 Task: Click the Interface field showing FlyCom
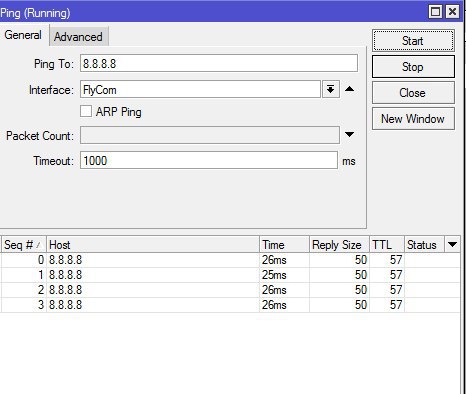[x=200, y=89]
